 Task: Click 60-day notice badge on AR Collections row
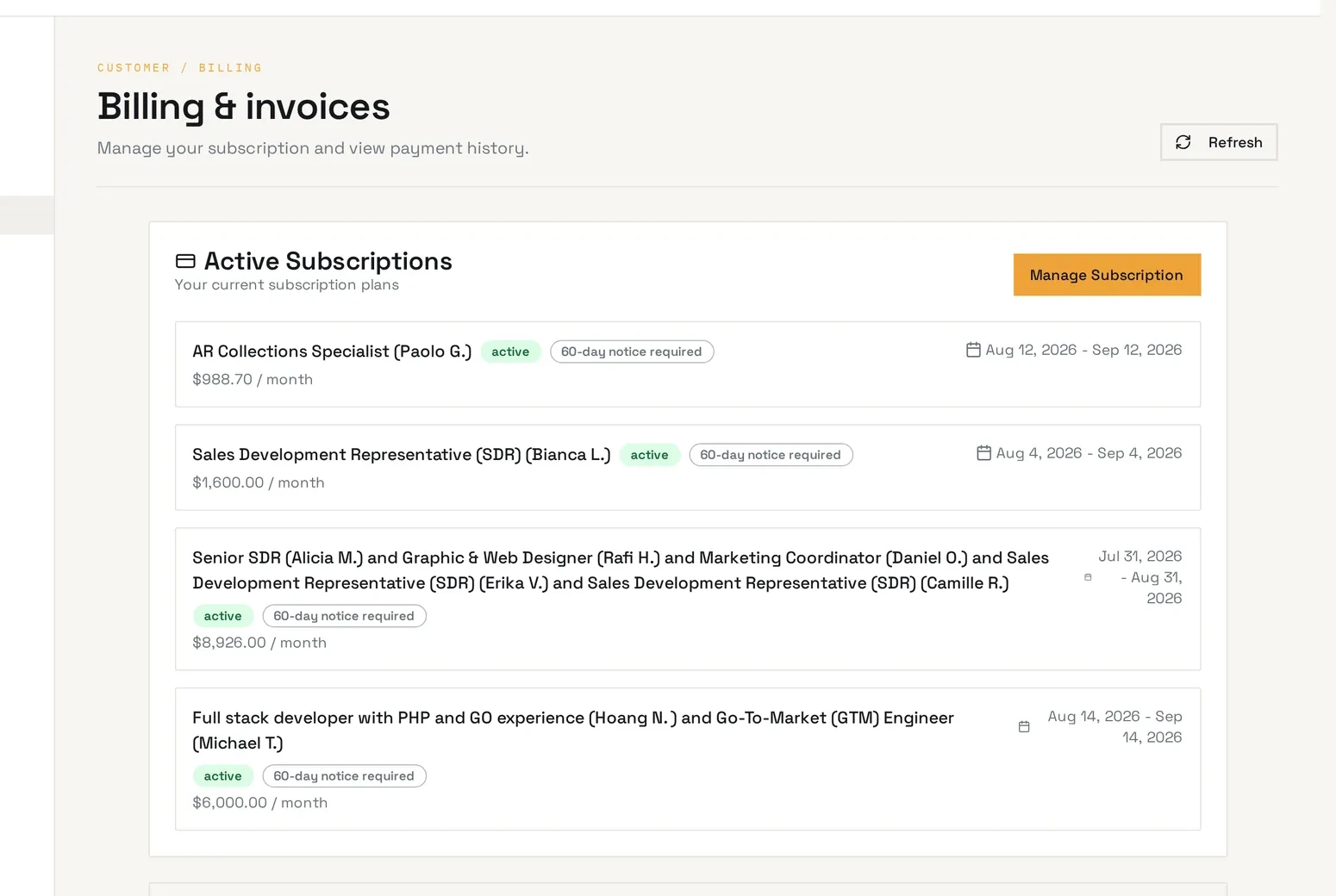pyautogui.click(x=632, y=352)
